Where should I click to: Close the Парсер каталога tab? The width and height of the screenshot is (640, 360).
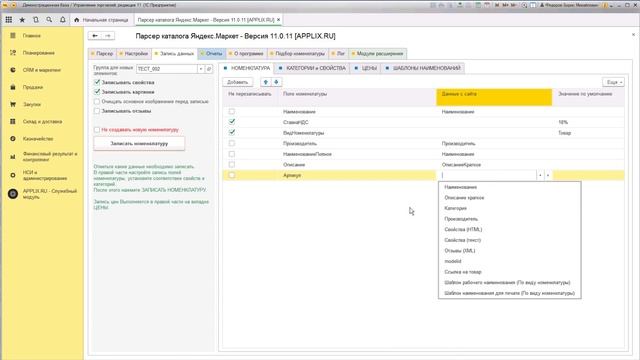pyautogui.click(x=279, y=20)
